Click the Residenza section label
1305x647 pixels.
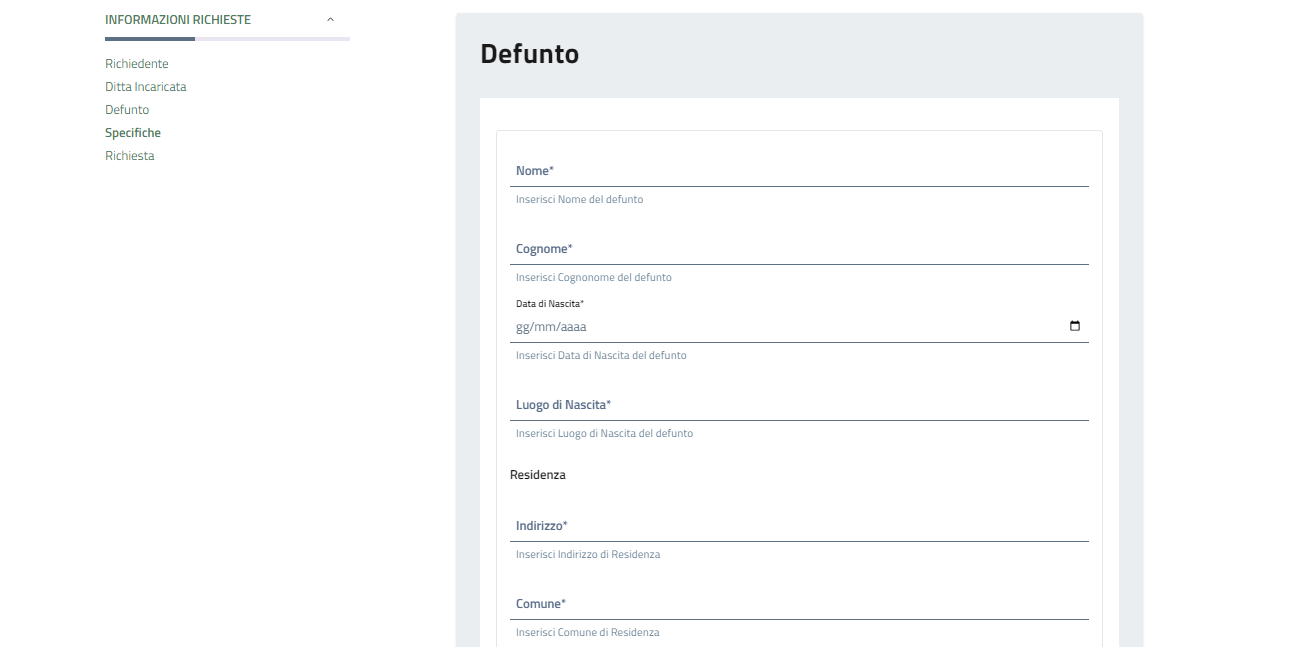tap(538, 475)
